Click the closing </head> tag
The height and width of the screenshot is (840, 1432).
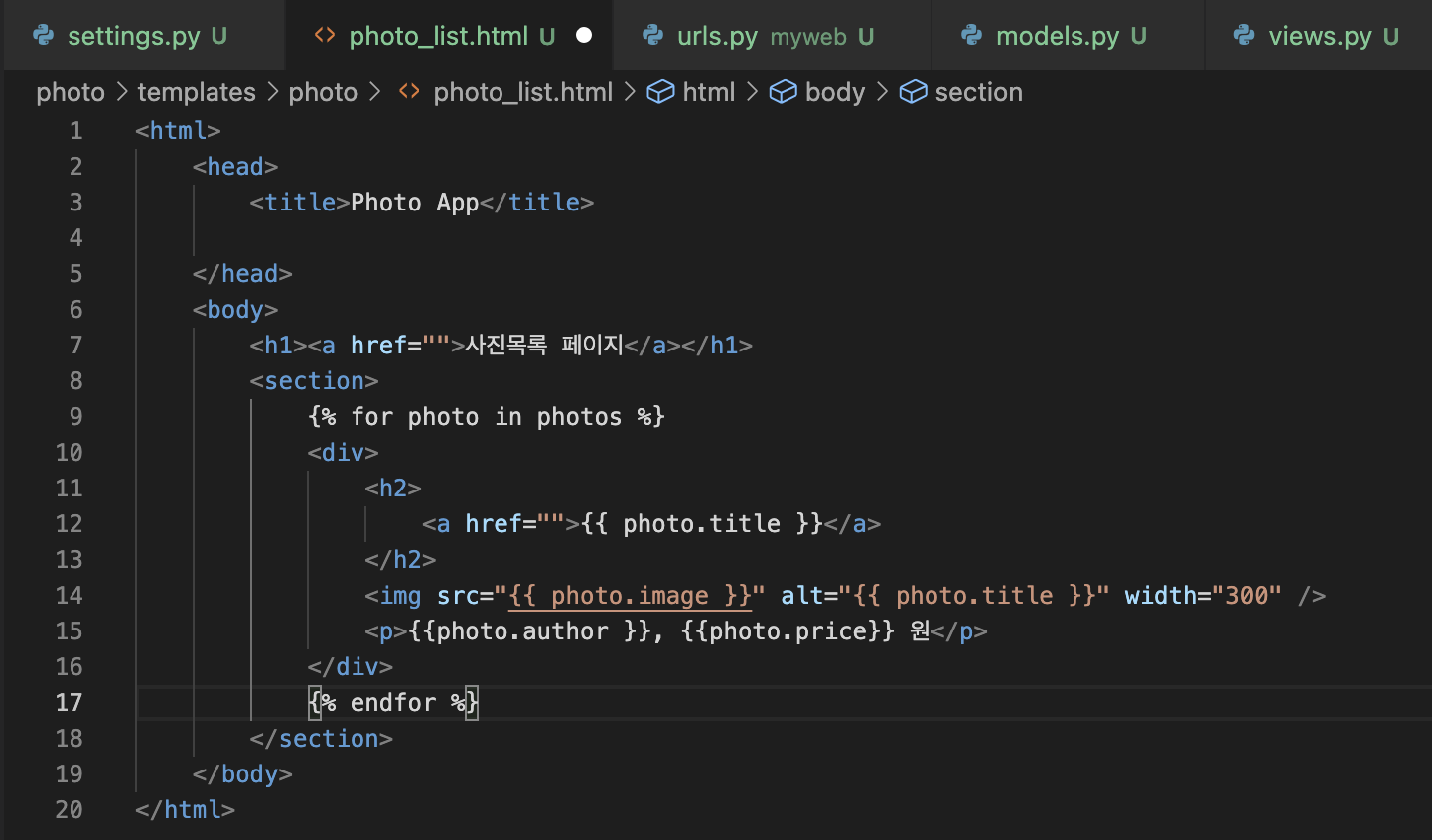(x=242, y=274)
